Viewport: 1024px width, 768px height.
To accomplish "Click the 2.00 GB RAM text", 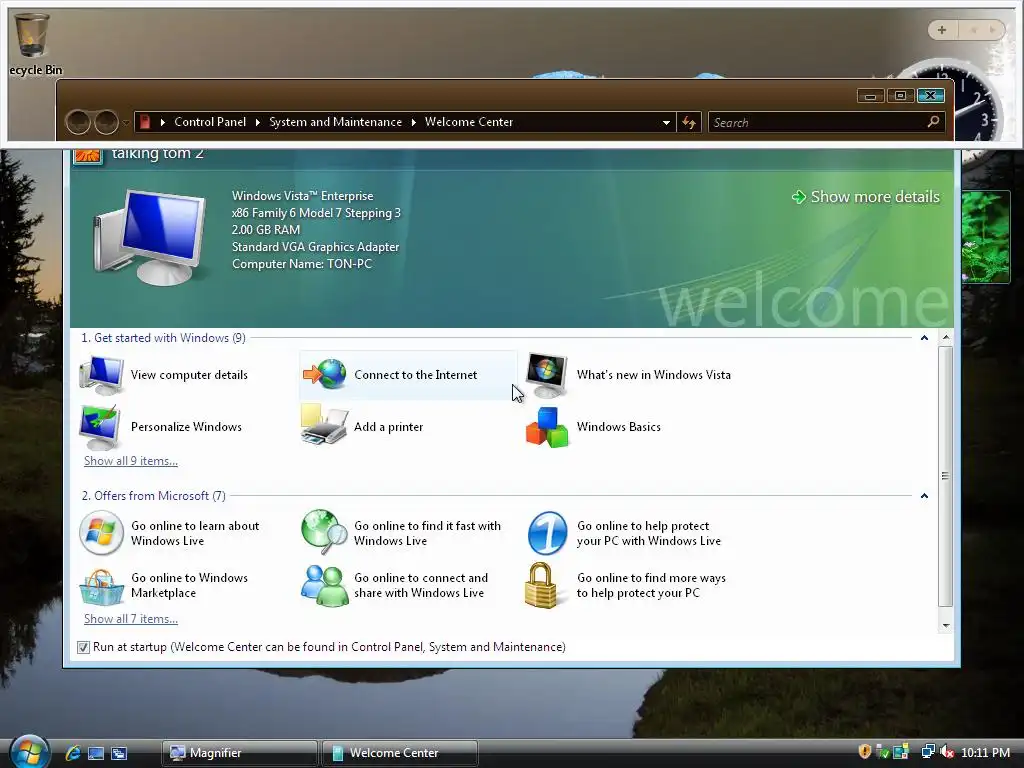I will coord(266,230).
